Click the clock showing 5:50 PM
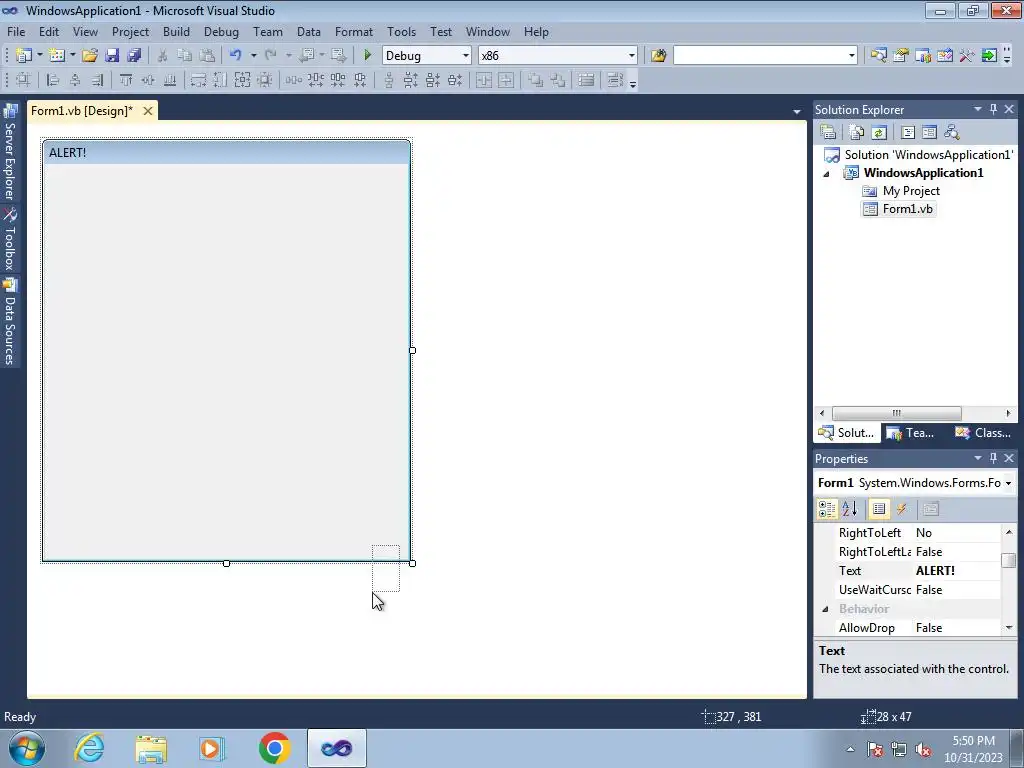 point(973,741)
